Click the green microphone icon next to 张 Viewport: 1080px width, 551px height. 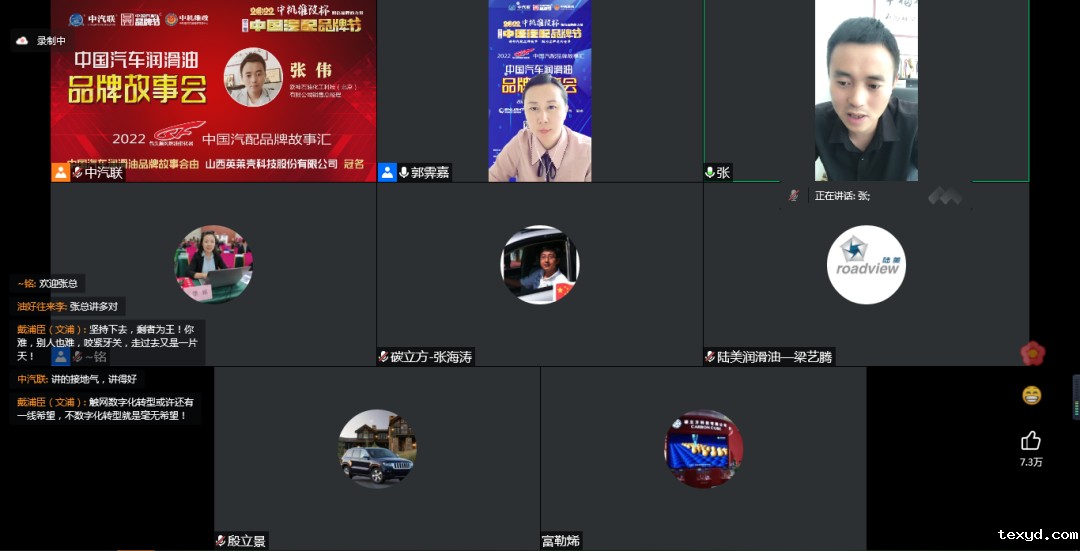tap(710, 172)
